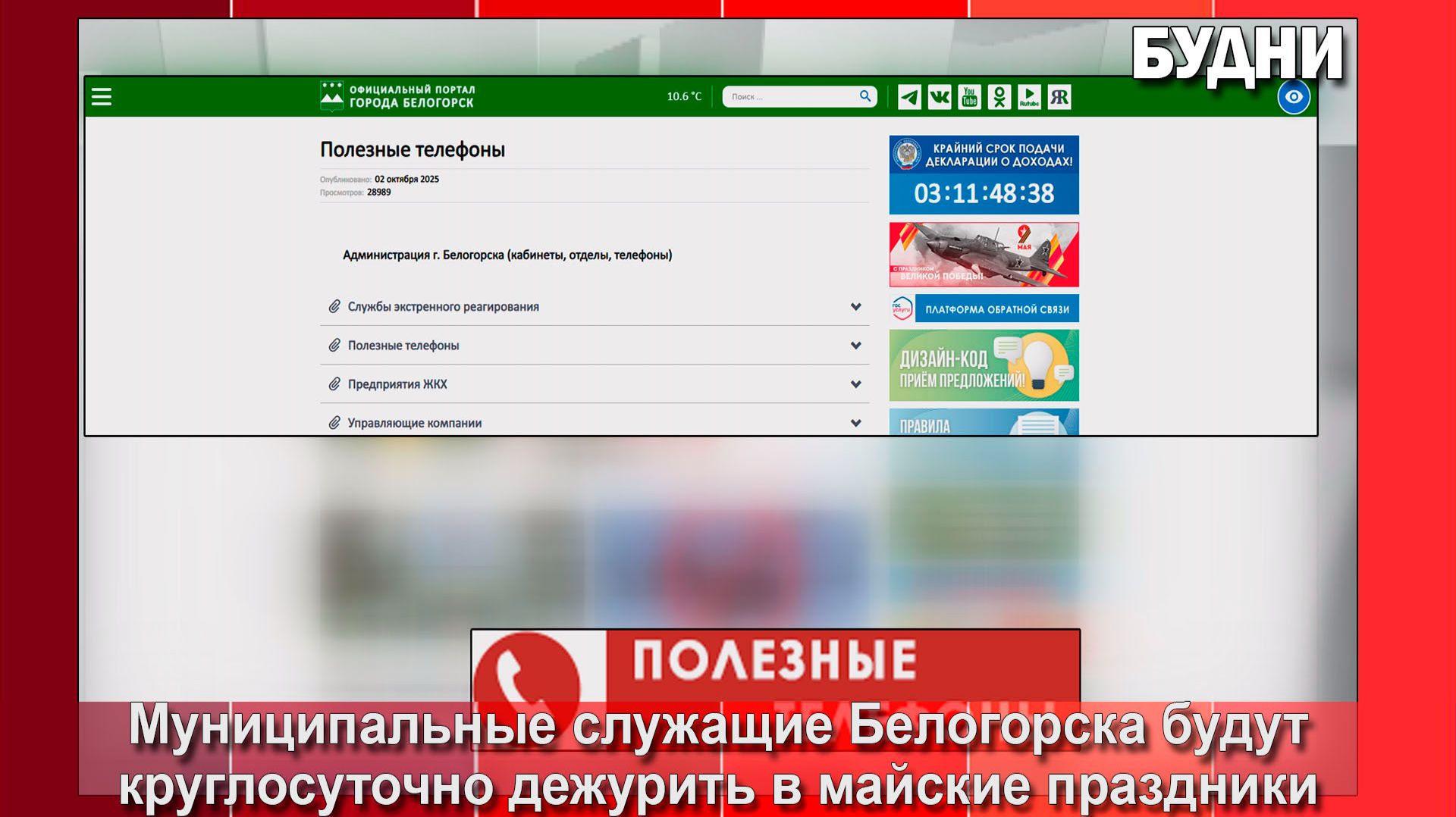Open Администрация г. Белогорска link

(507, 255)
